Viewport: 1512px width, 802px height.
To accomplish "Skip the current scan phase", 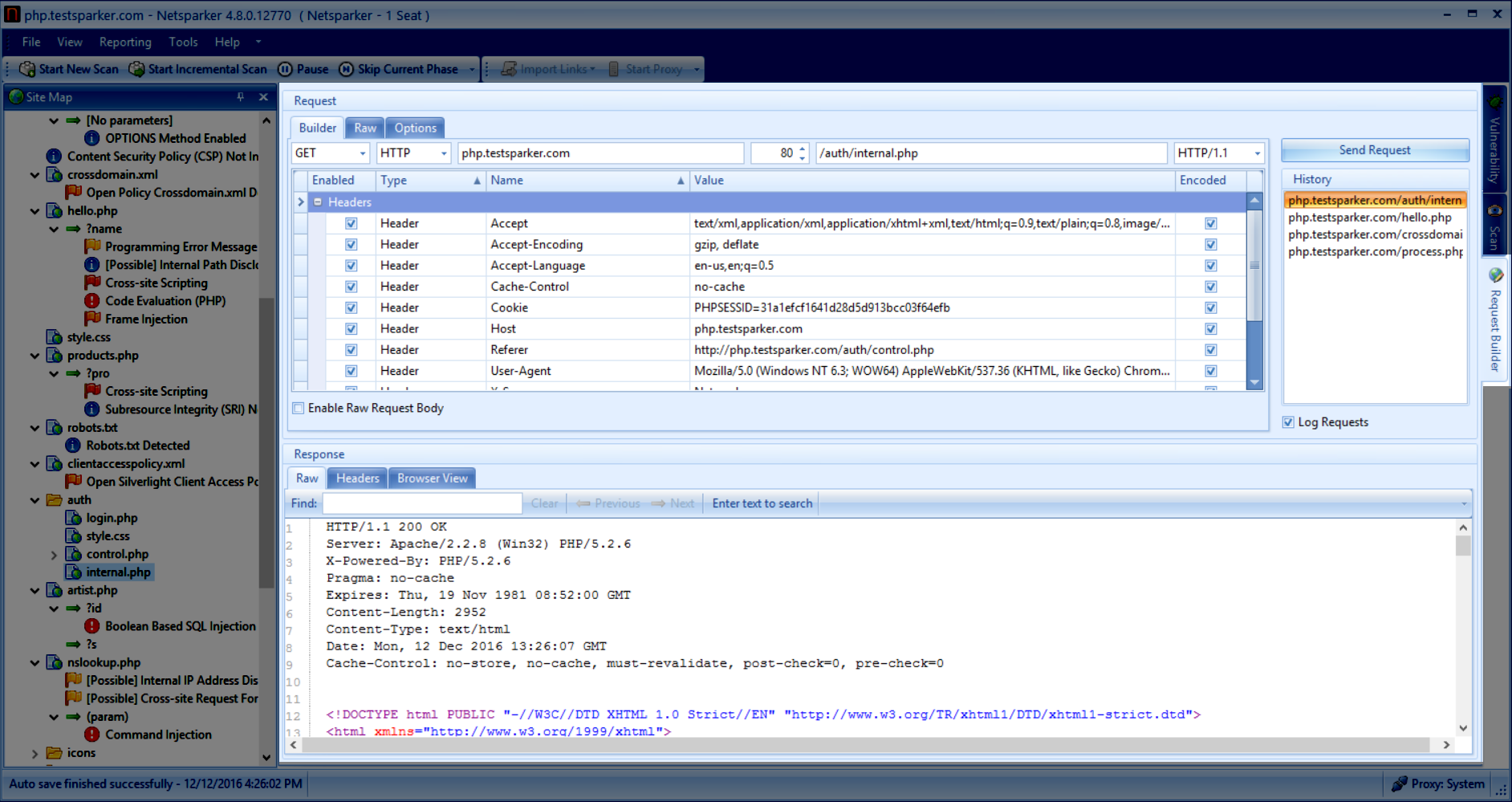I will pos(403,69).
